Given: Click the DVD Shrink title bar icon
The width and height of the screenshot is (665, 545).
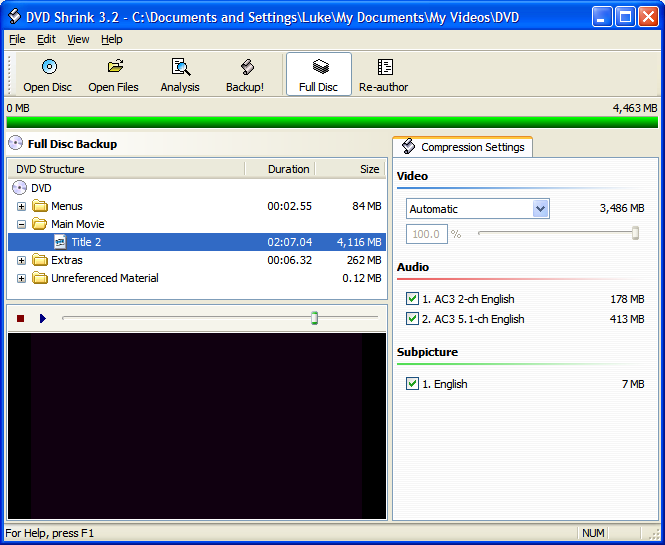Looking at the screenshot, I should (x=14, y=17).
